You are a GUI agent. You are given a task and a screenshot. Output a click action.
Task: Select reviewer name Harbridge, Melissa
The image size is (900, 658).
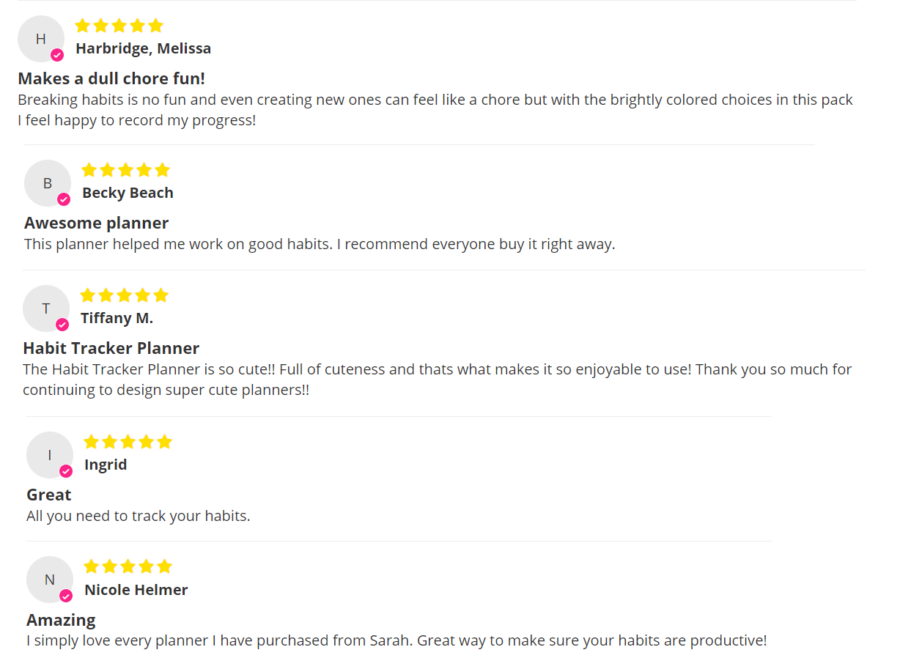[x=143, y=49]
